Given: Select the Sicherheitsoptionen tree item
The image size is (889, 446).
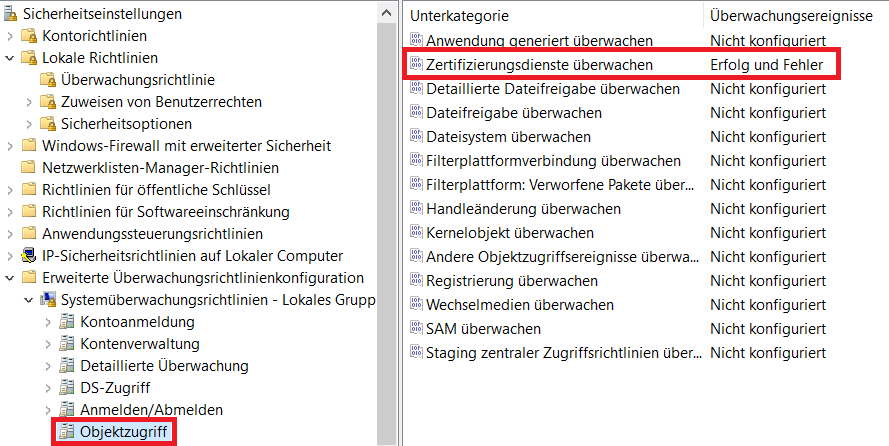Looking at the screenshot, I should [125, 124].
